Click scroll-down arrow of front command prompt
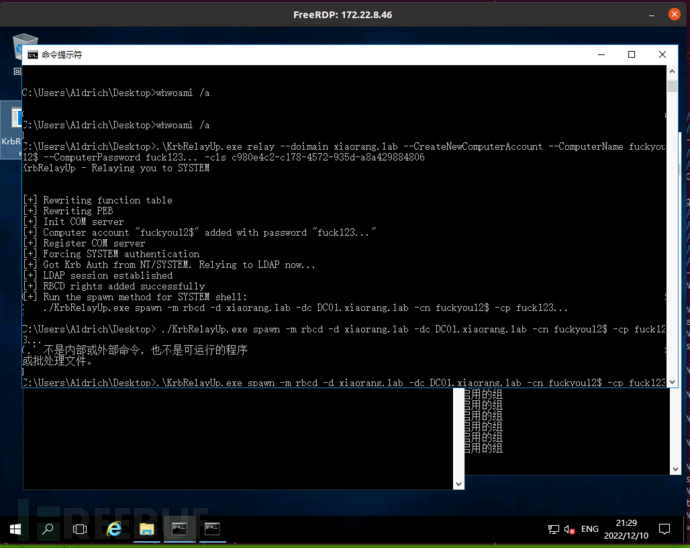Viewport: 690px width, 548px height. 672,382
